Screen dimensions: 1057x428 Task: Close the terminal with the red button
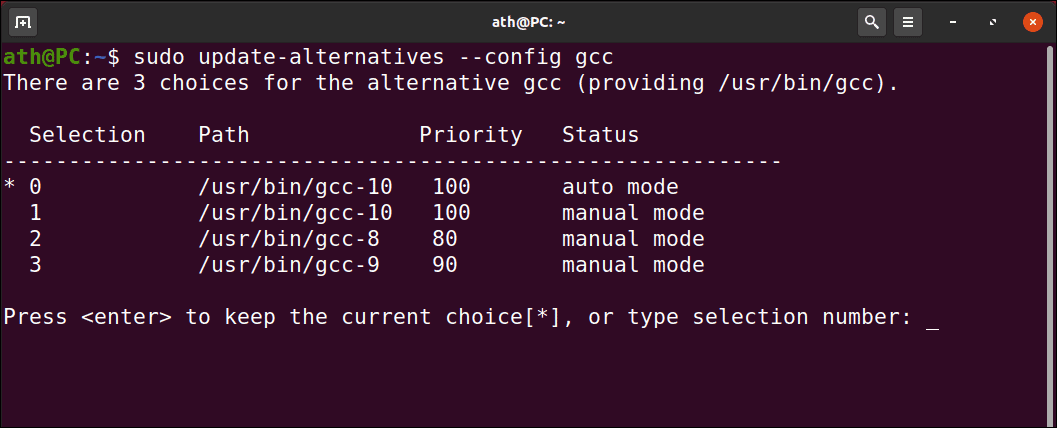(x=1033, y=22)
